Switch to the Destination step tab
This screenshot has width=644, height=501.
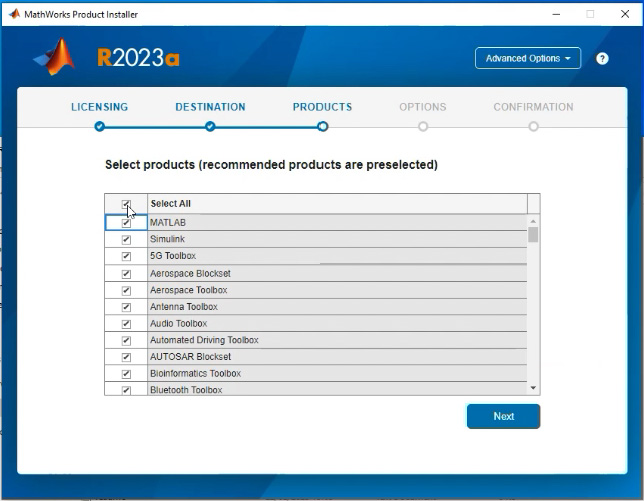[210, 107]
